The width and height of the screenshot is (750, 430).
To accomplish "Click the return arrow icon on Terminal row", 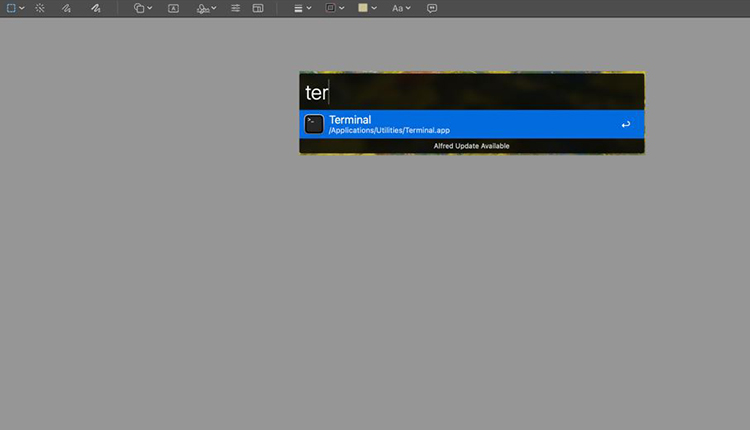I will [626, 124].
